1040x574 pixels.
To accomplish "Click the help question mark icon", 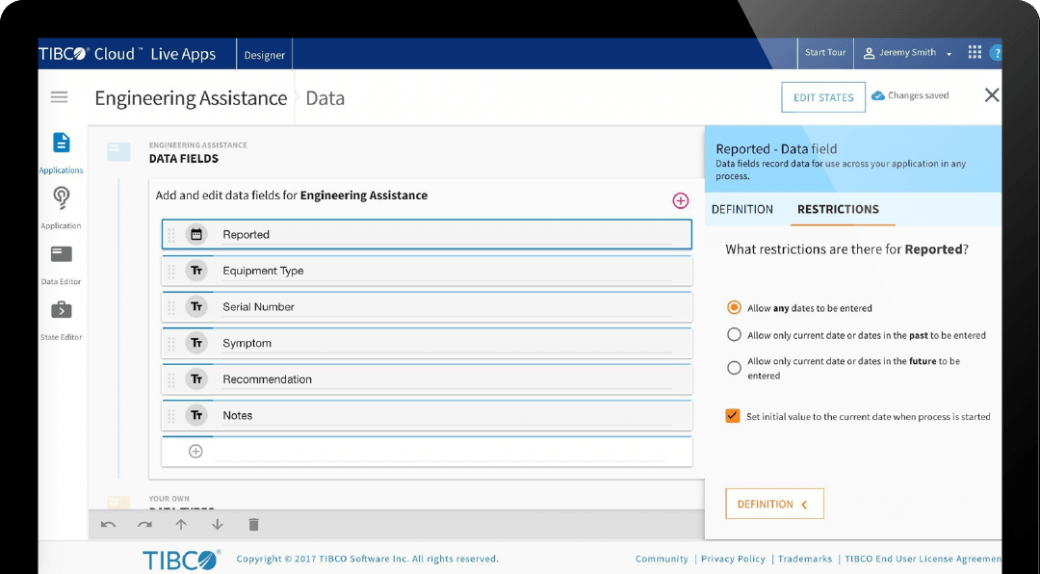I will (996, 53).
